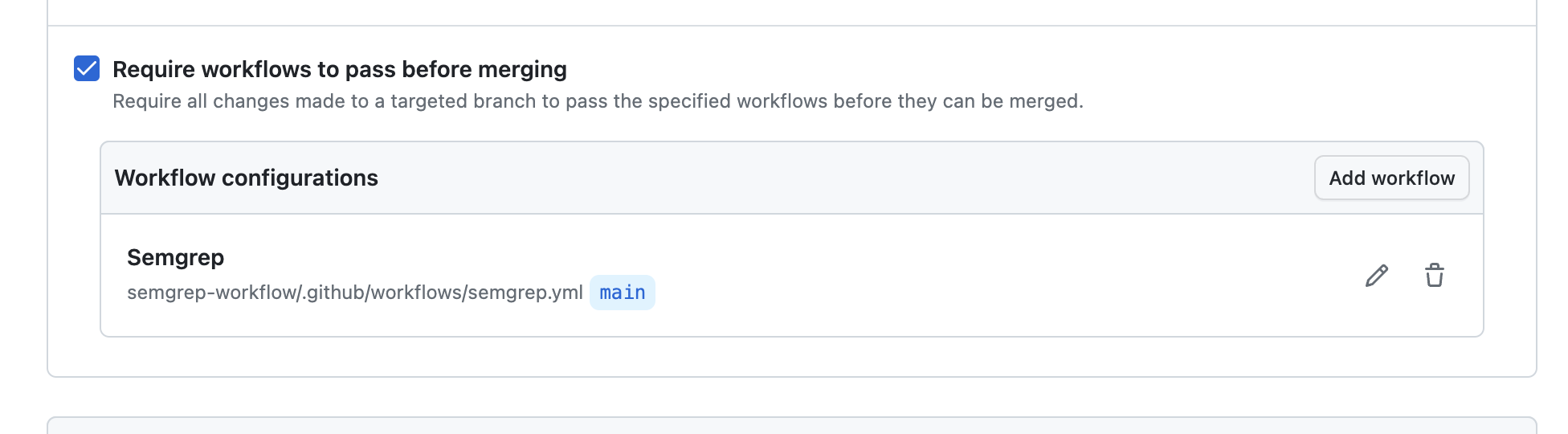Click the targeted branch description text
Viewport: 1568px width, 434px height.
[x=598, y=101]
